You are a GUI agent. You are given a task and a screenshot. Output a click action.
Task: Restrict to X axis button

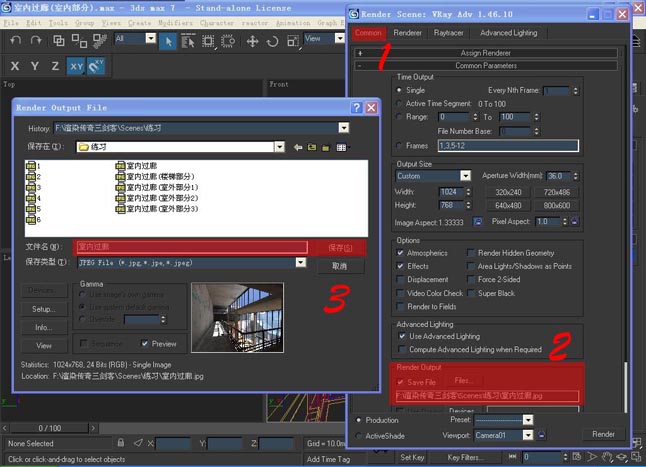(x=15, y=66)
